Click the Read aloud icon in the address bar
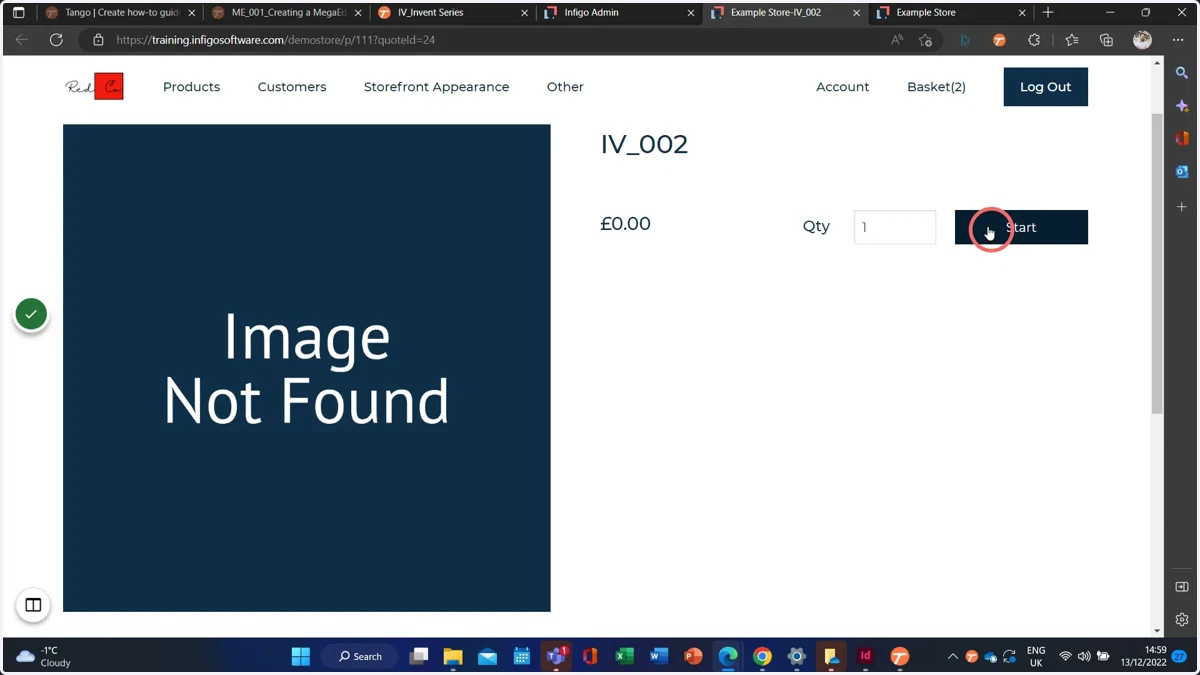 click(897, 40)
